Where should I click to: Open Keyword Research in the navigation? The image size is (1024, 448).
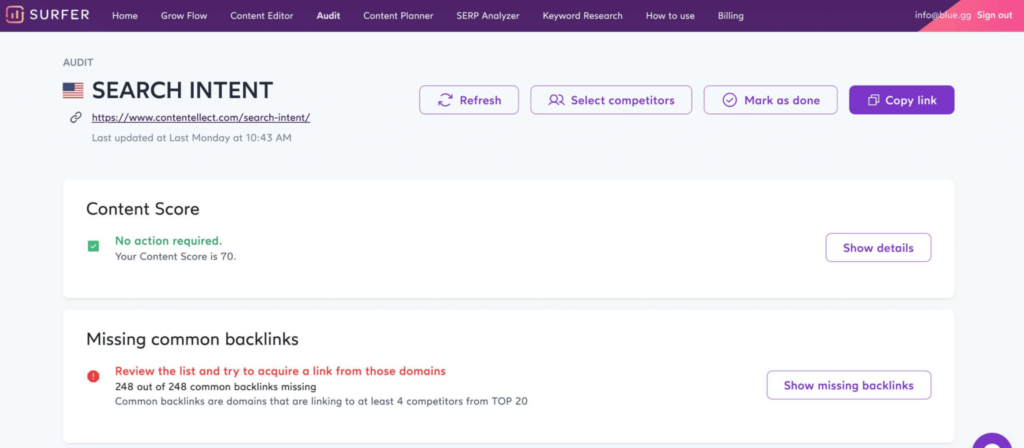[583, 16]
